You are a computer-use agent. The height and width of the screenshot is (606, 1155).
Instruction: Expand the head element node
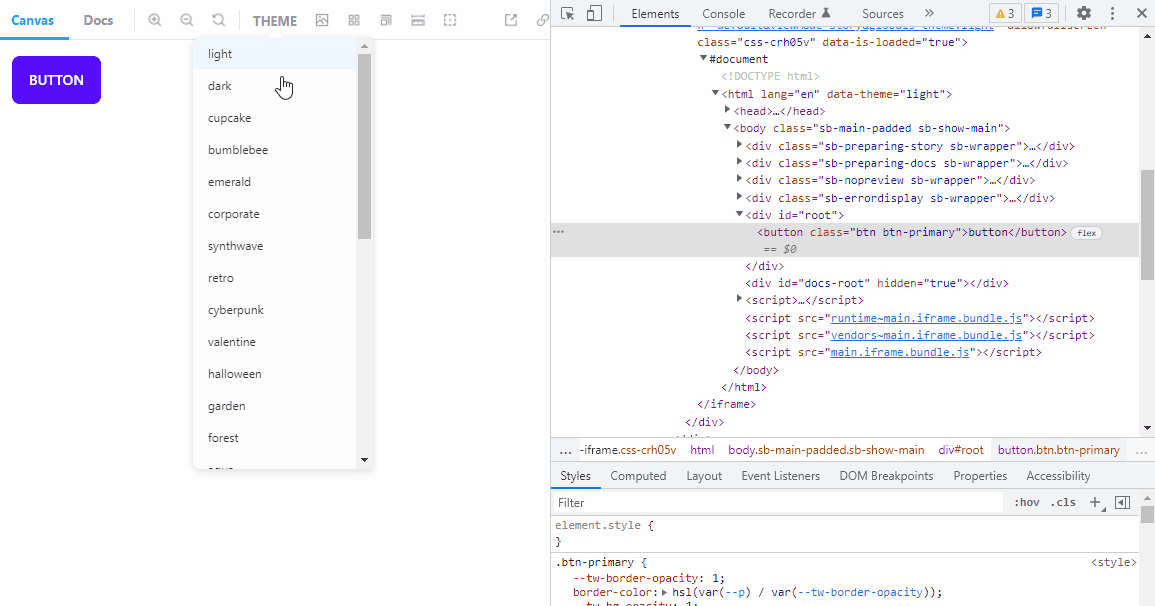coord(727,110)
